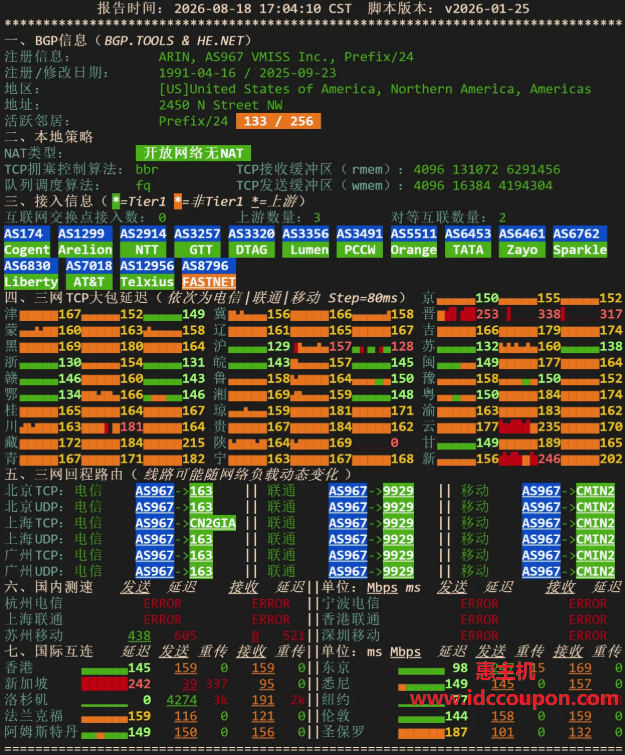Click the AS3320 DTAG badge
Viewport: 625px width, 755px height.
click(x=251, y=242)
